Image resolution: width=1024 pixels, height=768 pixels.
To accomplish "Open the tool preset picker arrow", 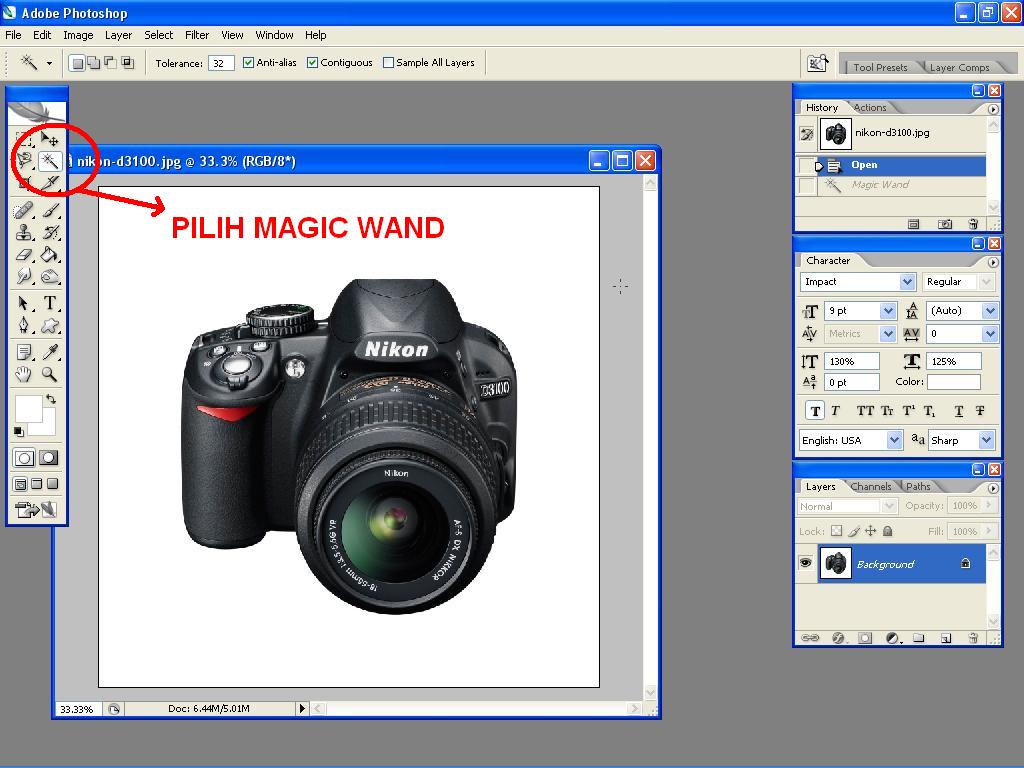I will pyautogui.click(x=49, y=63).
